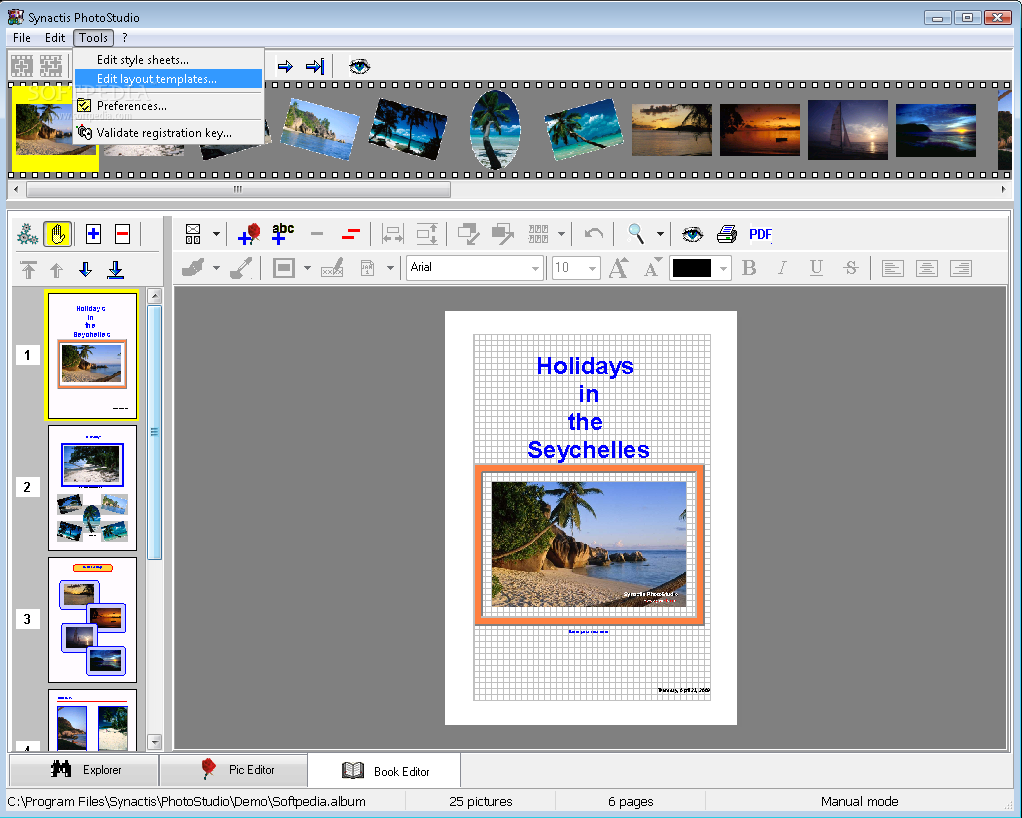Click the fit height icon
Screen dimensions: 1022x818
pyautogui.click(x=427, y=234)
